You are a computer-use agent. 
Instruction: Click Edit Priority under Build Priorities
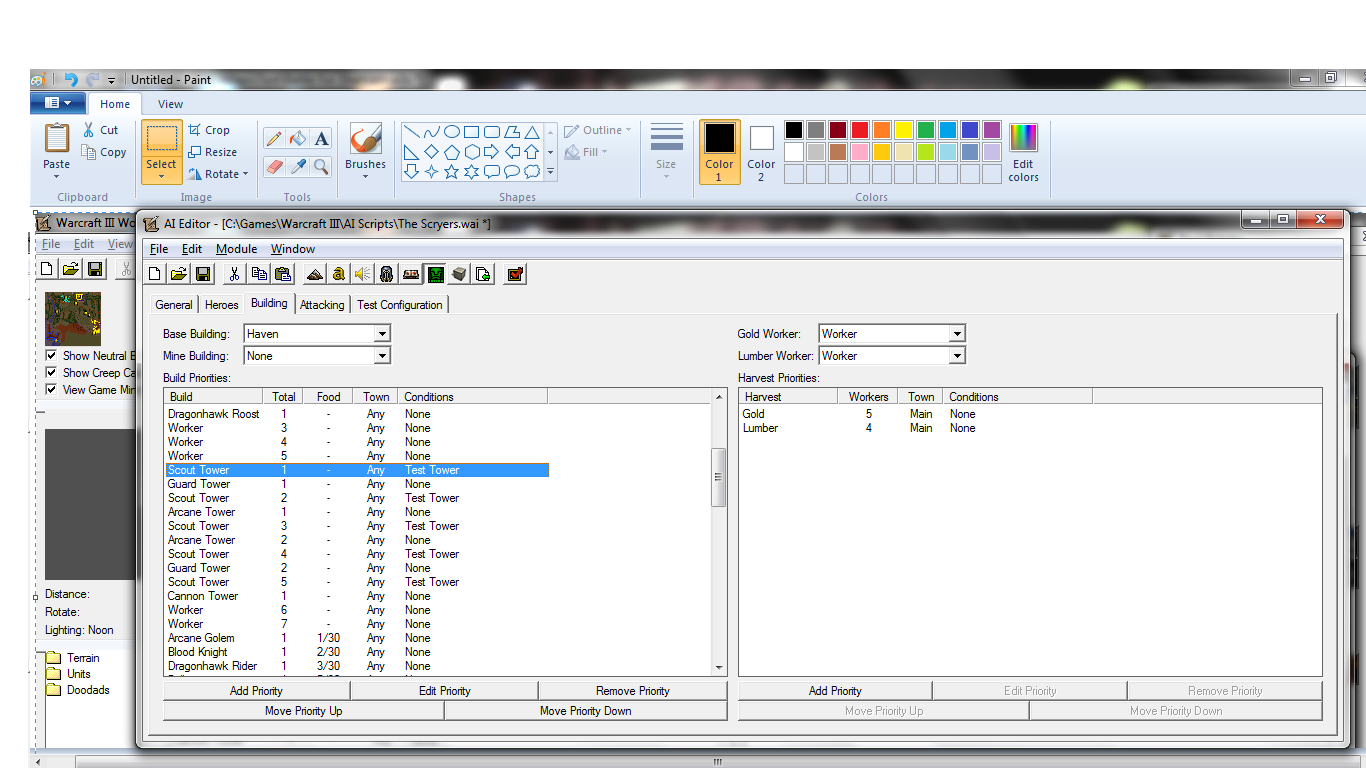click(444, 691)
